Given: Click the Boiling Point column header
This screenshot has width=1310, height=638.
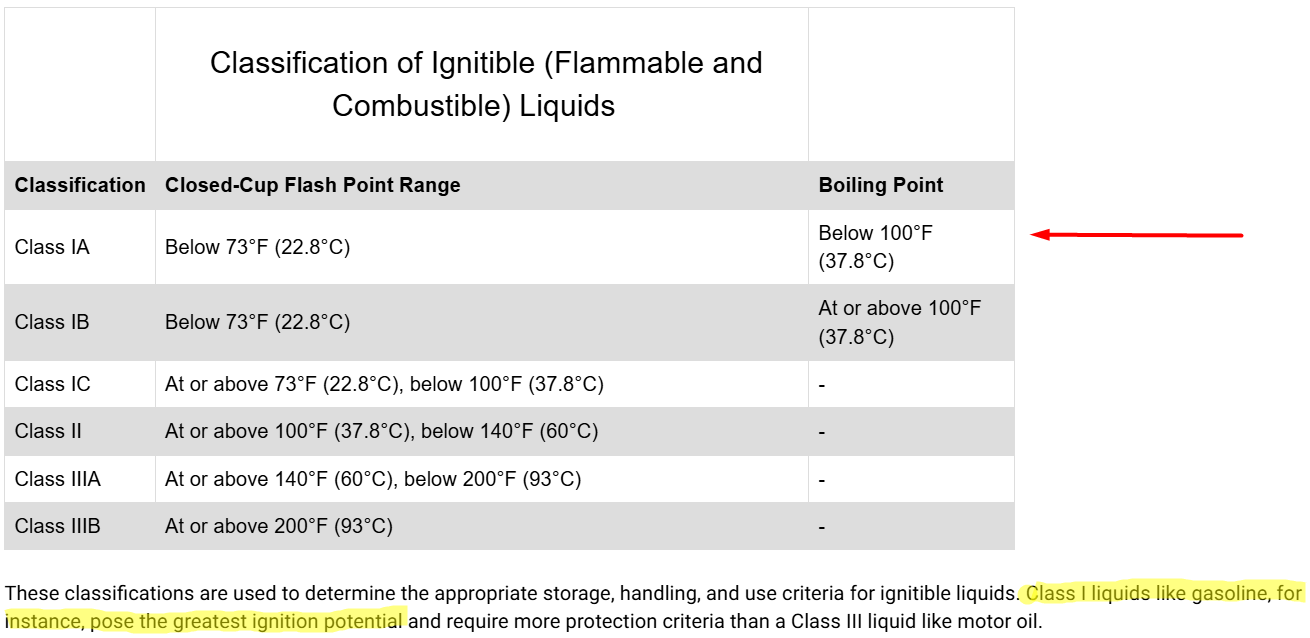Looking at the screenshot, I should click(880, 185).
